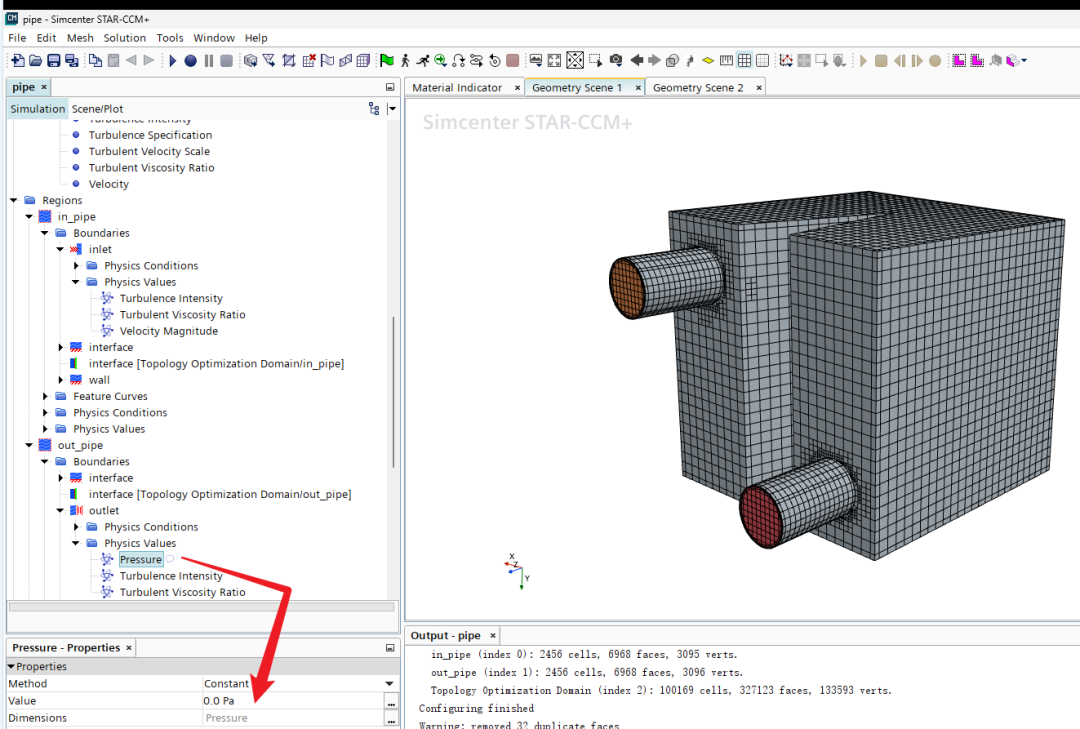Viewport: 1080px width, 729px height.
Task: Click the Open Simulation folder icon
Action: (36, 61)
